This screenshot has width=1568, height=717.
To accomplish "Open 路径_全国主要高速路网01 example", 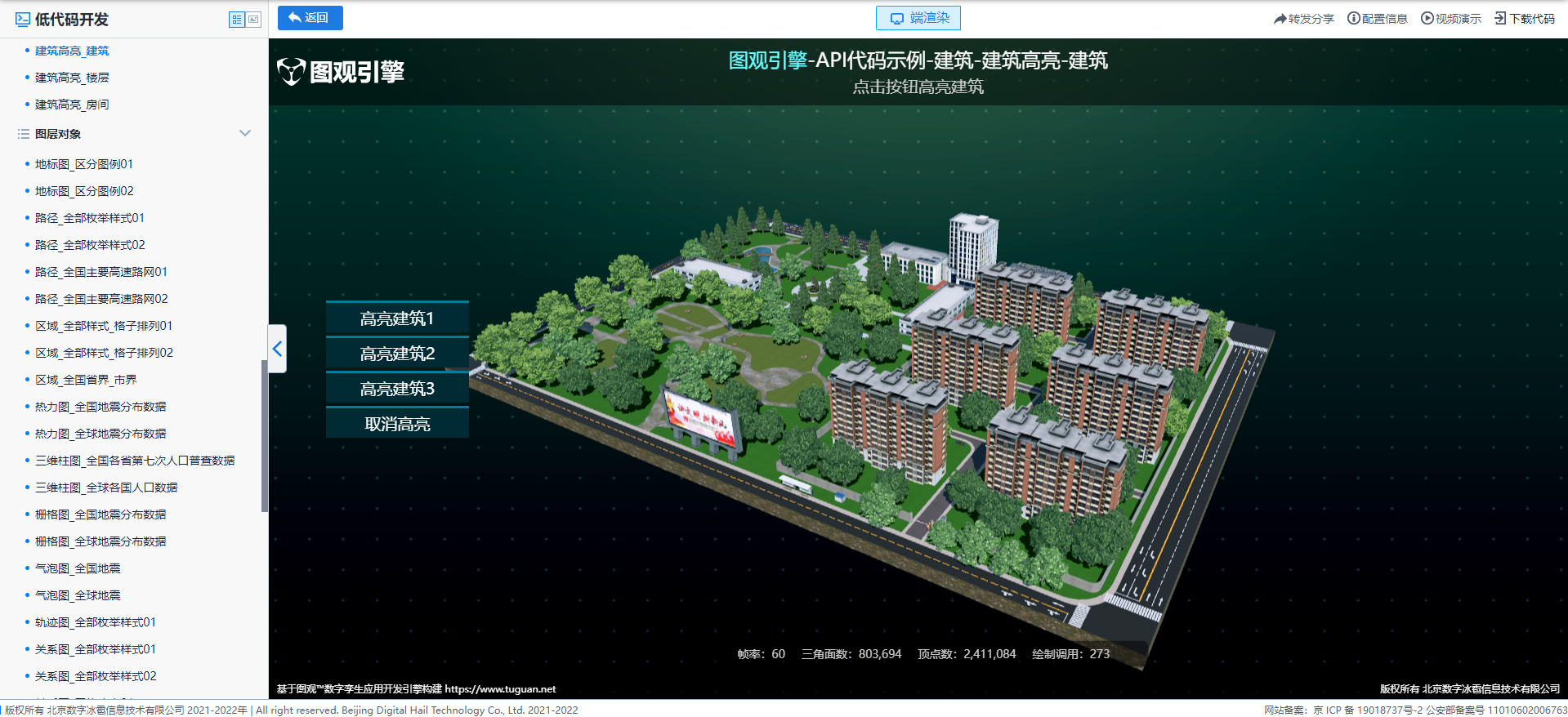I will pos(101,272).
